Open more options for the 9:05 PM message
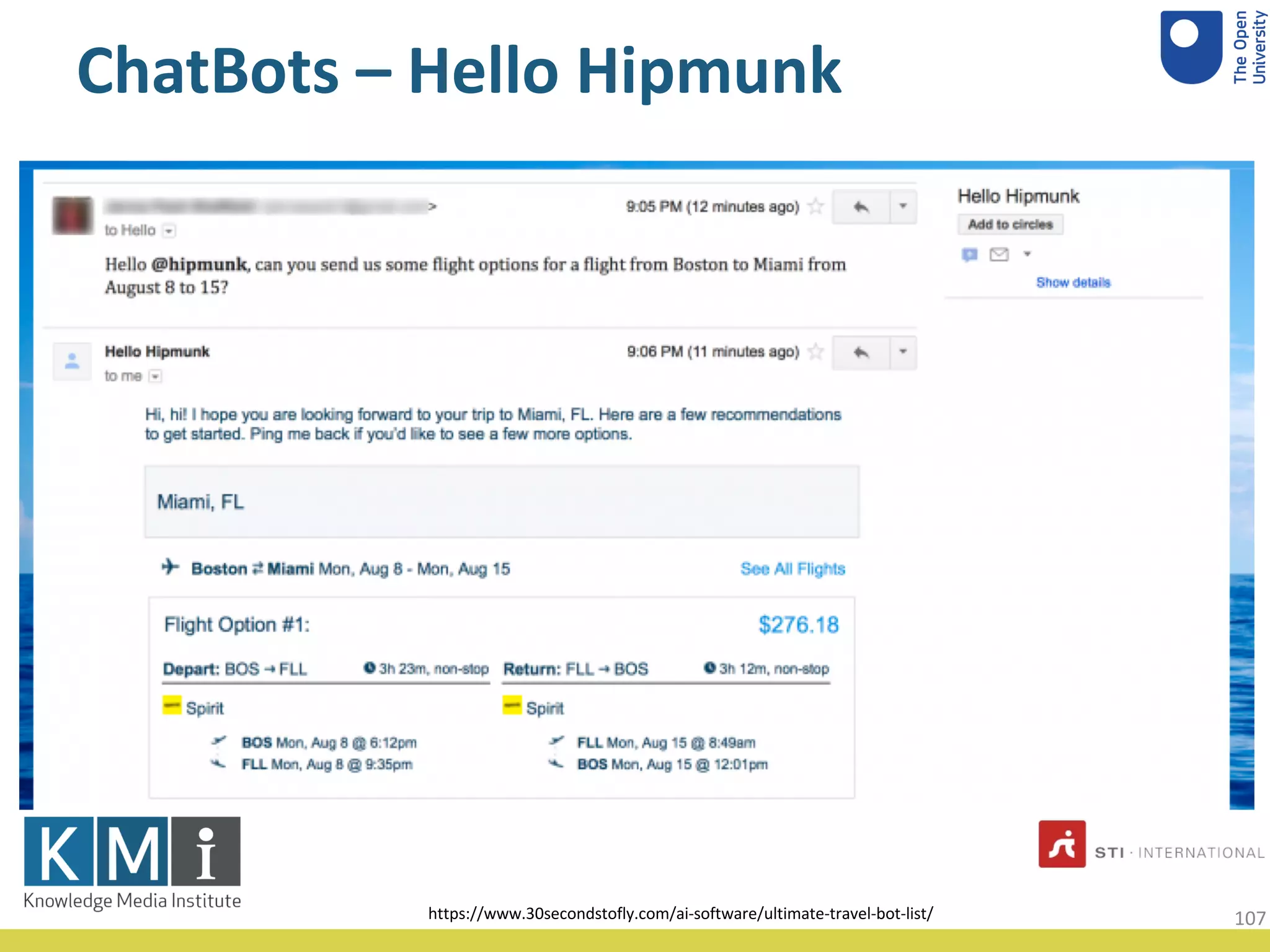The image size is (1270, 952). point(904,207)
